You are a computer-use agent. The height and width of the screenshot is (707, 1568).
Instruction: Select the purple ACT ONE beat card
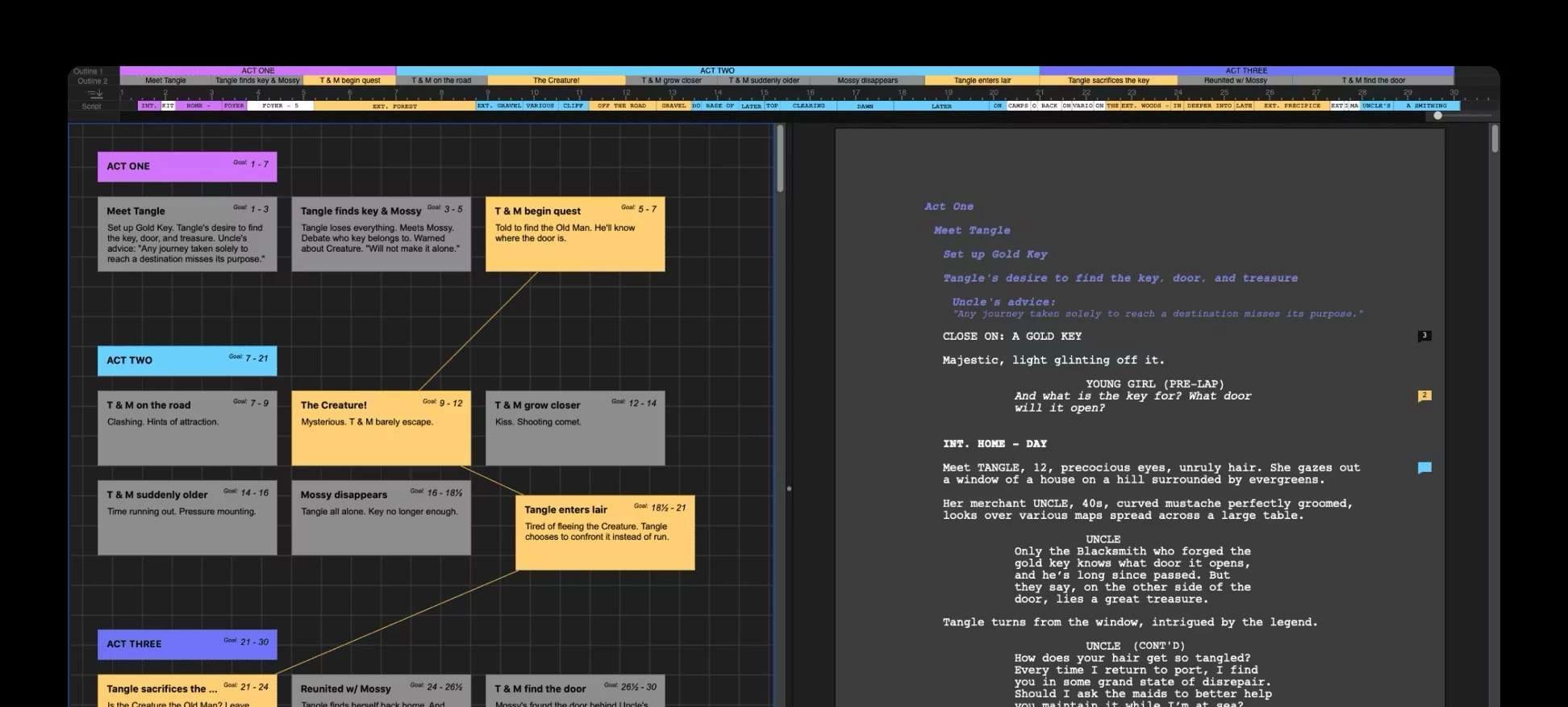click(187, 166)
